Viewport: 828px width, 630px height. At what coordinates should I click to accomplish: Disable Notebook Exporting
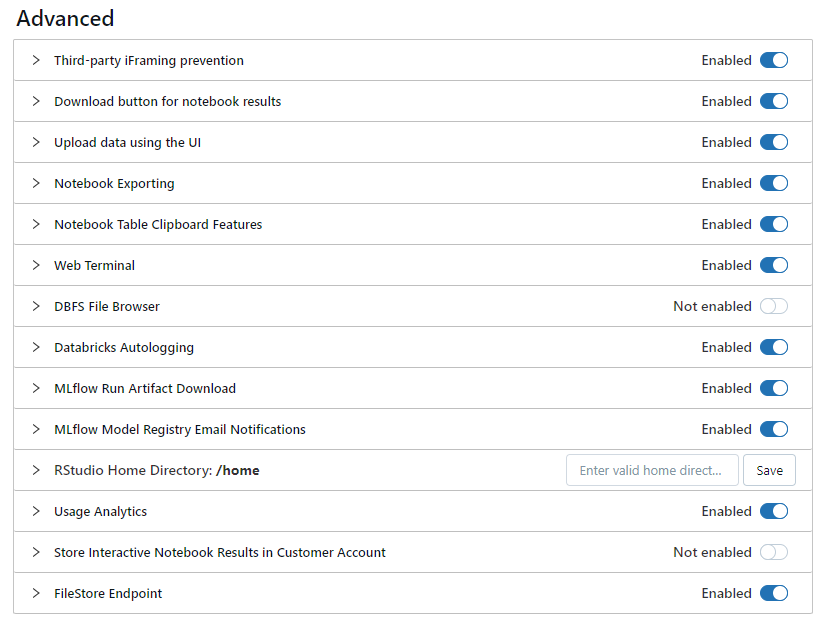coord(774,183)
